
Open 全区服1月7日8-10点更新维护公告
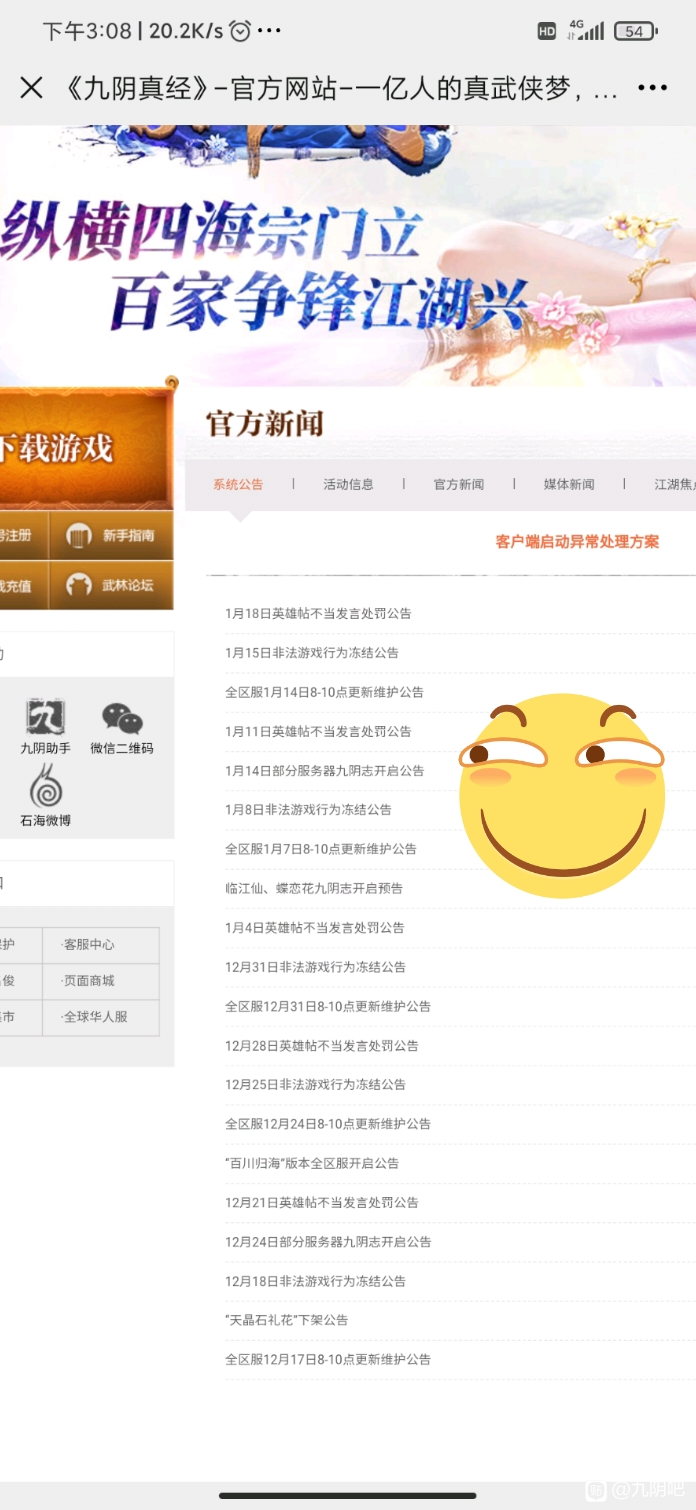coord(321,849)
